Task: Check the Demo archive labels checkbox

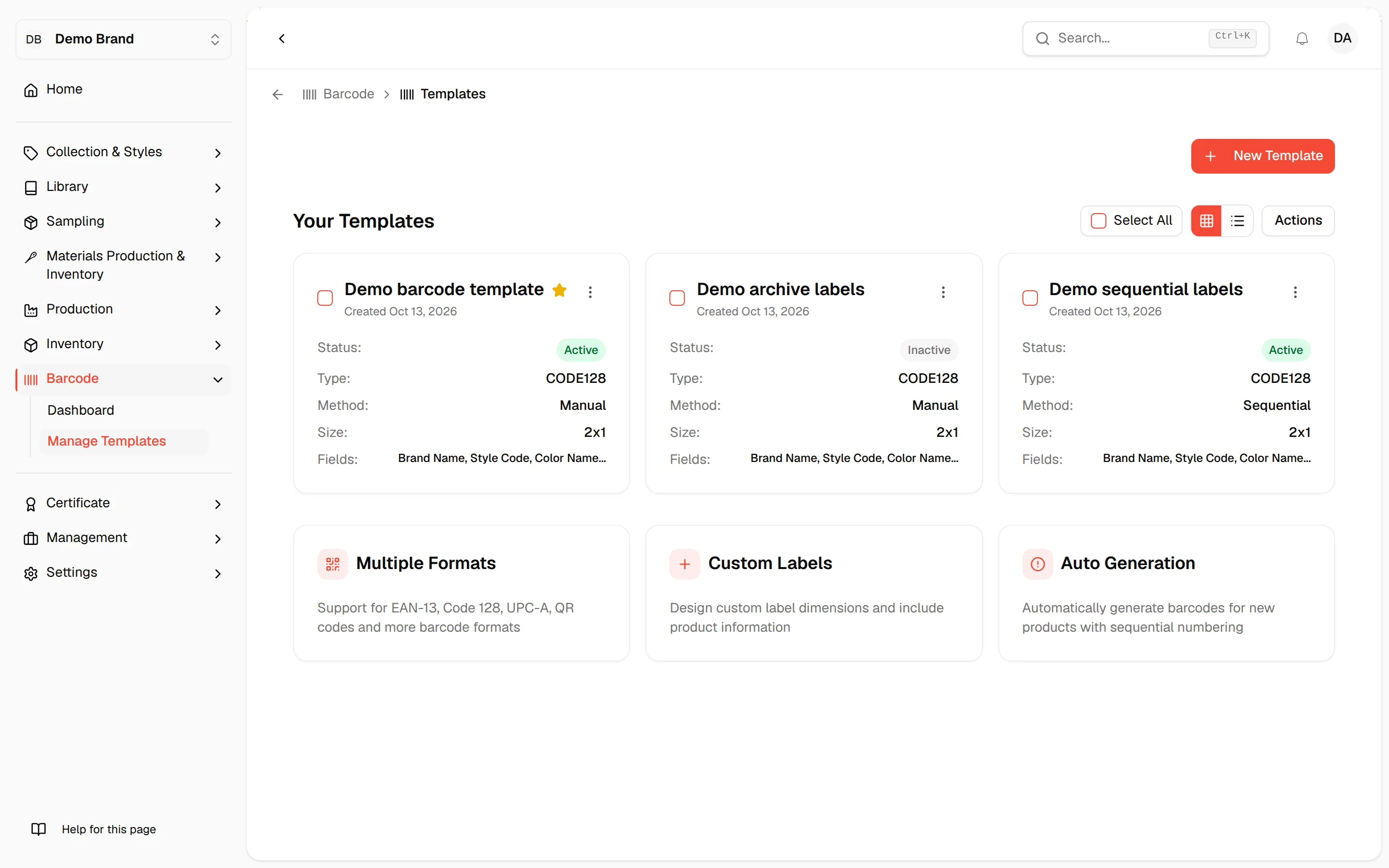Action: (677, 298)
